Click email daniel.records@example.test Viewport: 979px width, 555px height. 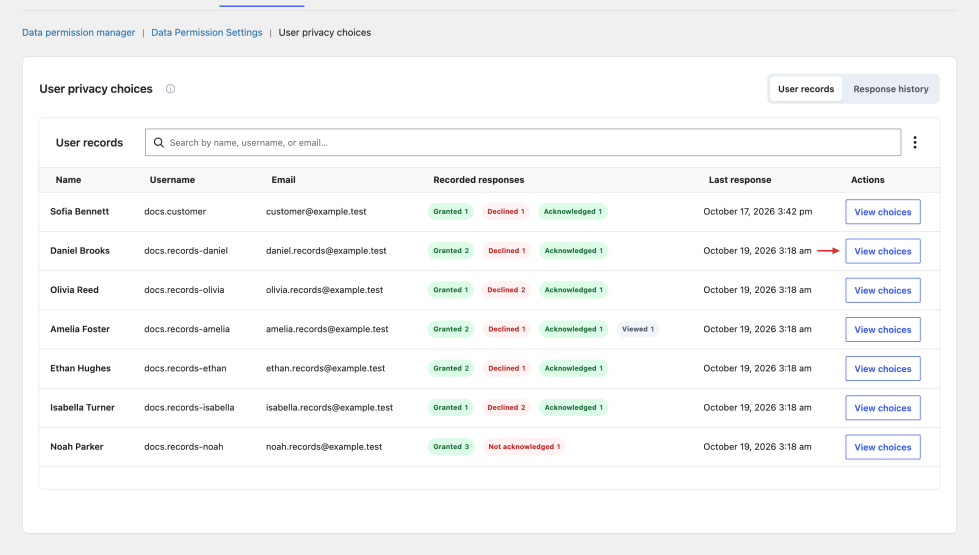(x=326, y=250)
